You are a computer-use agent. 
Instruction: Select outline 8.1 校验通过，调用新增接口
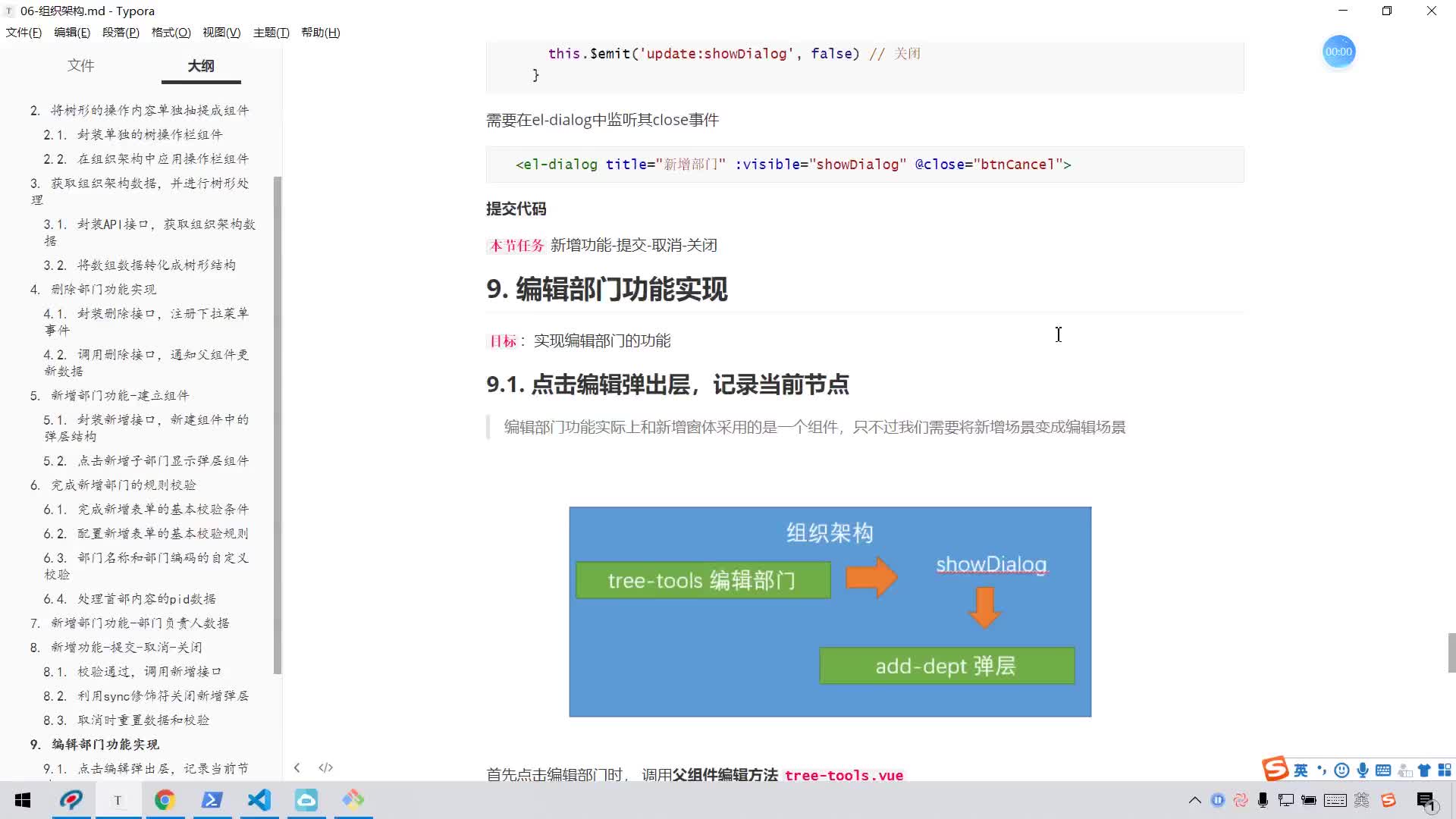[x=133, y=672]
